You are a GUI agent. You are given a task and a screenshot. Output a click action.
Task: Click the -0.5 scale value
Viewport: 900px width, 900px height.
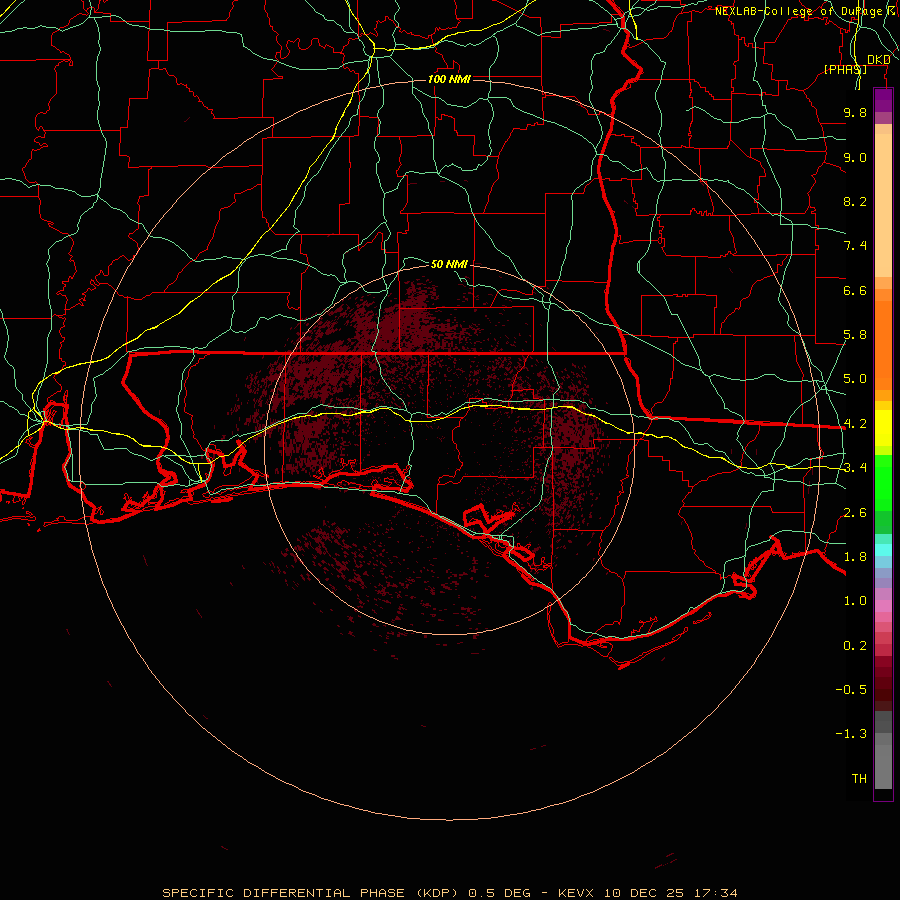(x=851, y=690)
